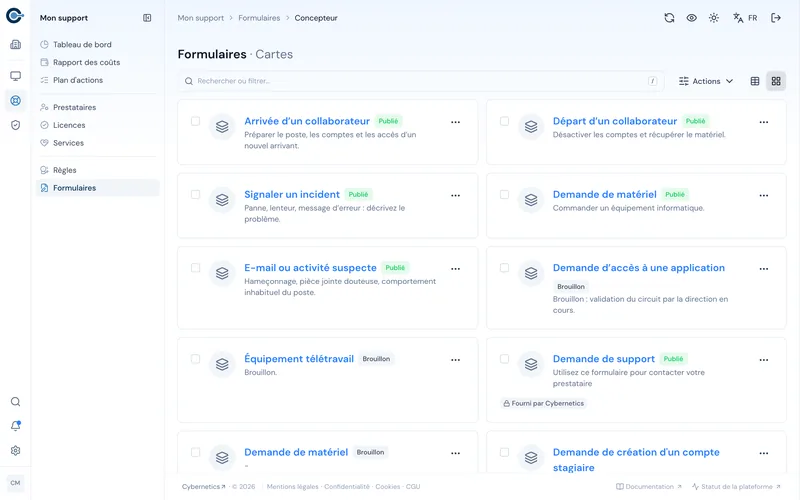
Task: Click the layers icon on Signaler un incident card
Action: coord(222,199)
